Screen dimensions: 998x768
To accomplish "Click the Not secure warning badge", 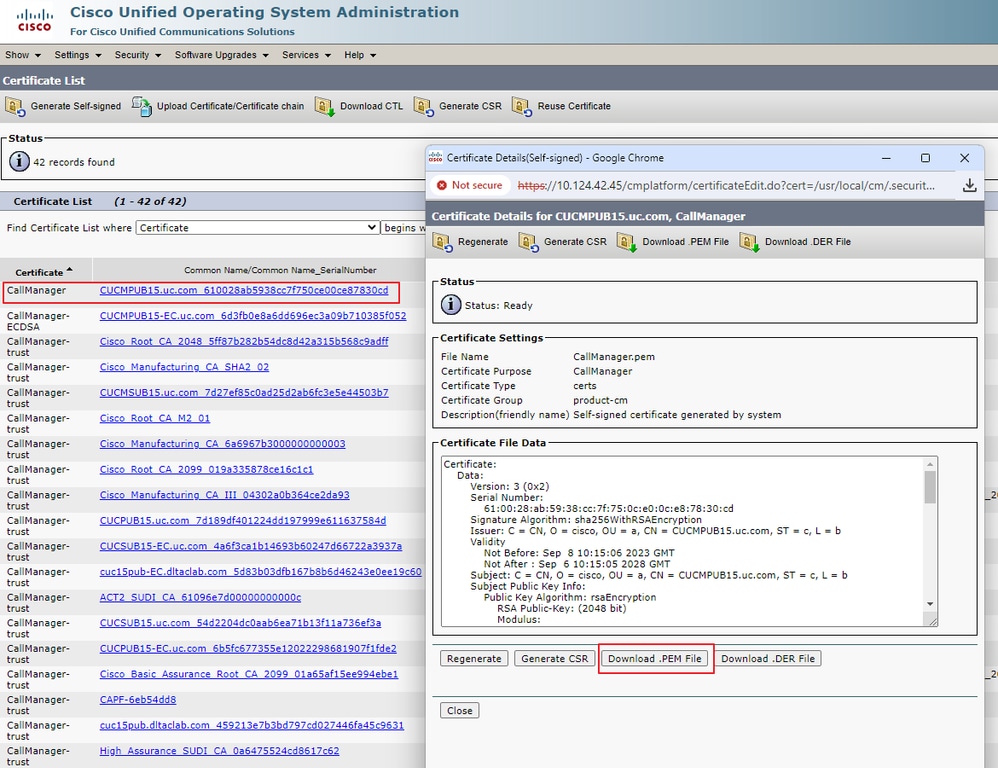I will (470, 185).
